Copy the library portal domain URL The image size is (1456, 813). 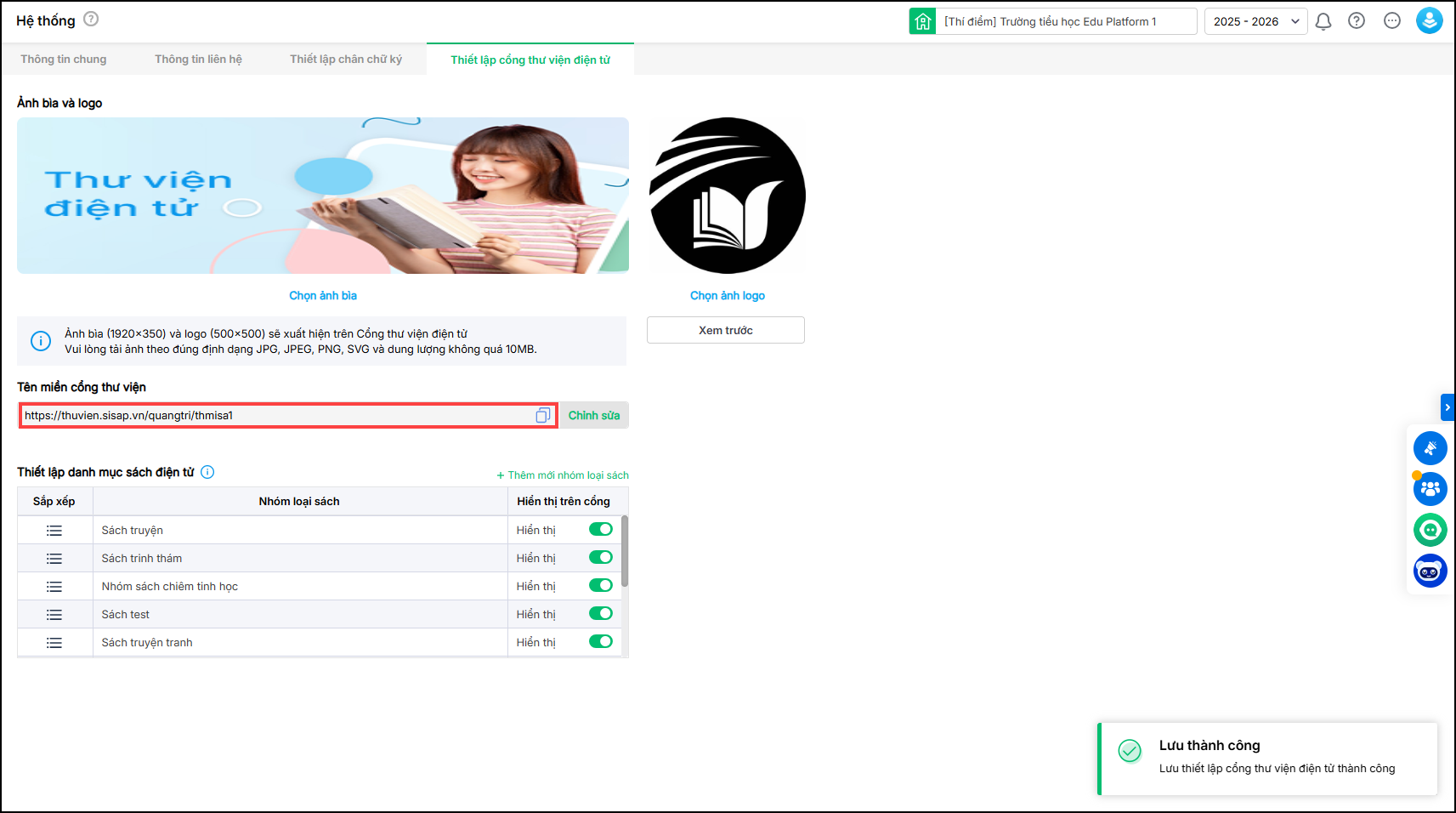point(542,415)
